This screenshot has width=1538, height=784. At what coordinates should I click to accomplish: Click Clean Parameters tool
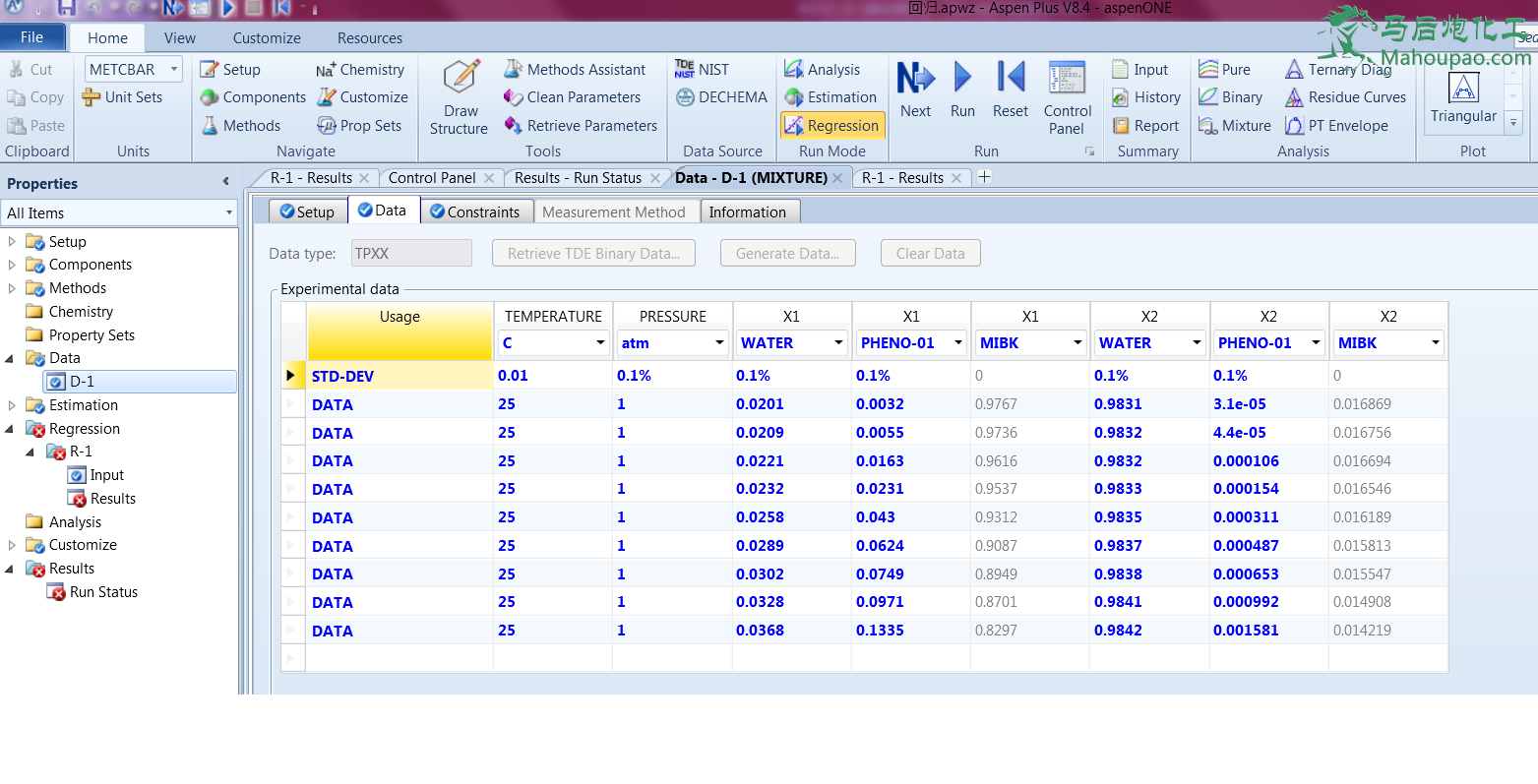coord(572,97)
